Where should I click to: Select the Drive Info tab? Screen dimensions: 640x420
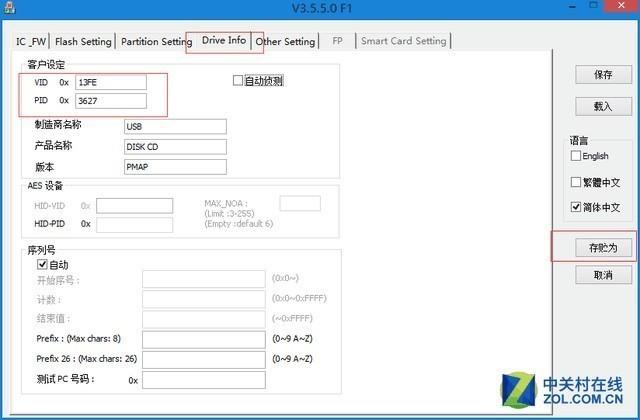pyautogui.click(x=224, y=40)
